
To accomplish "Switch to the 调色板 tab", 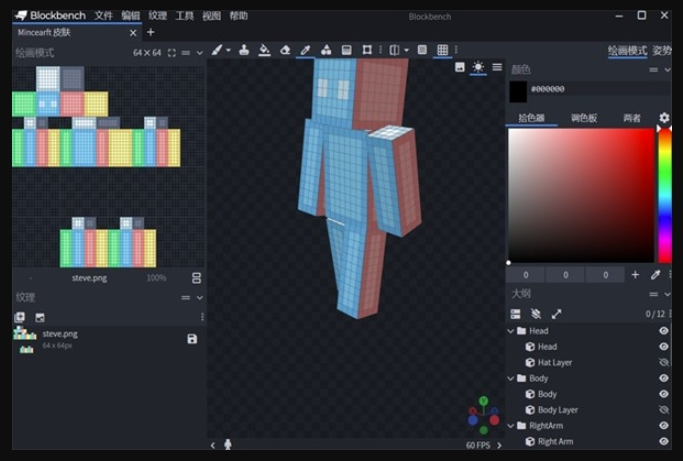I will 584,118.
